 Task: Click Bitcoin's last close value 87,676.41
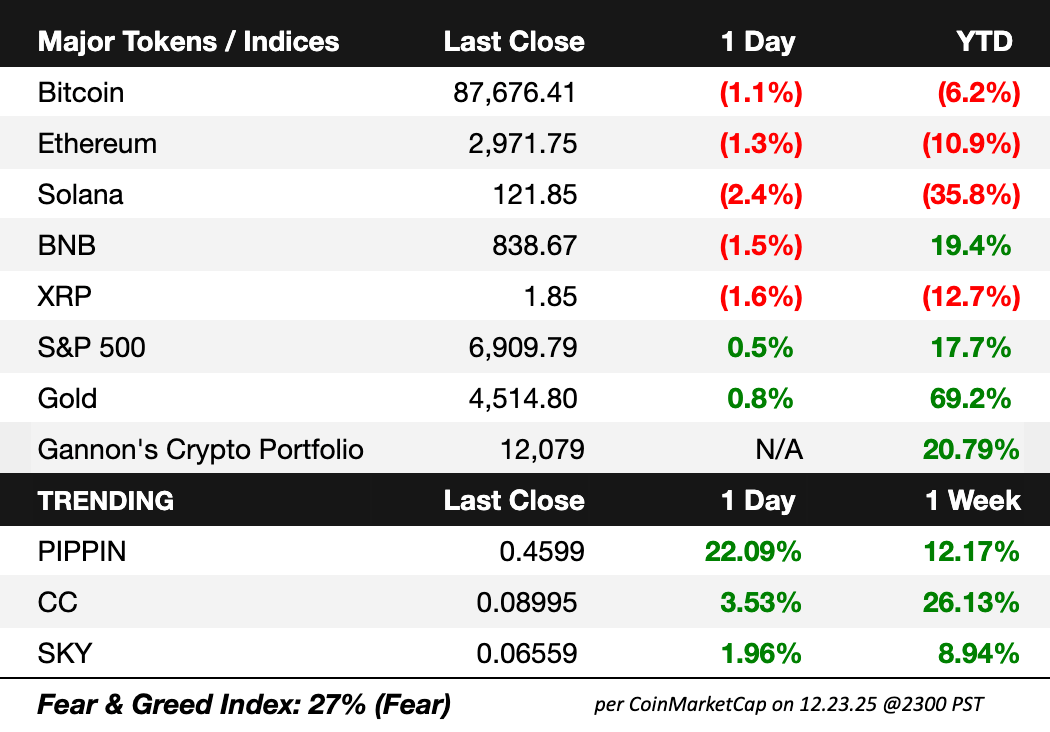pos(514,93)
